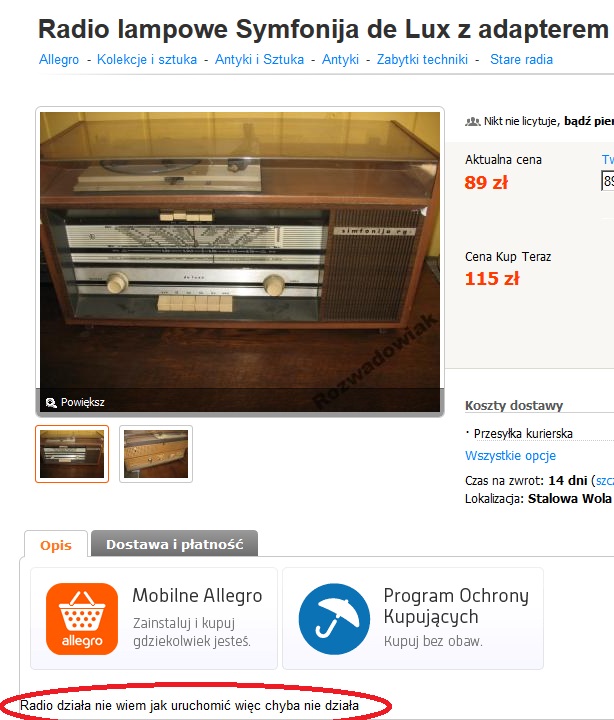614x720 pixels.
Task: Select the first radio front thumbnail
Action: [x=72, y=454]
